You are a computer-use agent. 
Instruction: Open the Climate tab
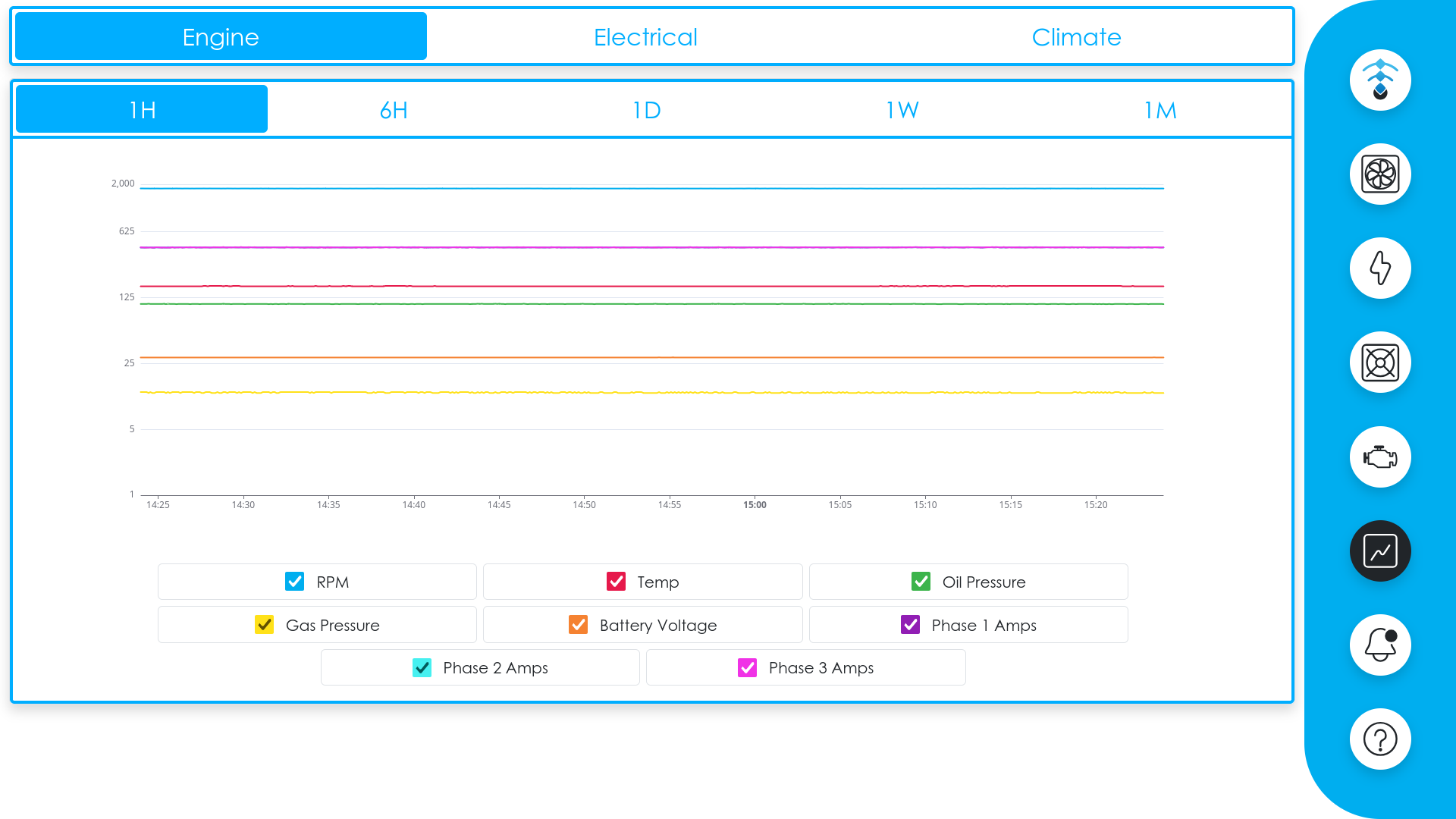1076,36
